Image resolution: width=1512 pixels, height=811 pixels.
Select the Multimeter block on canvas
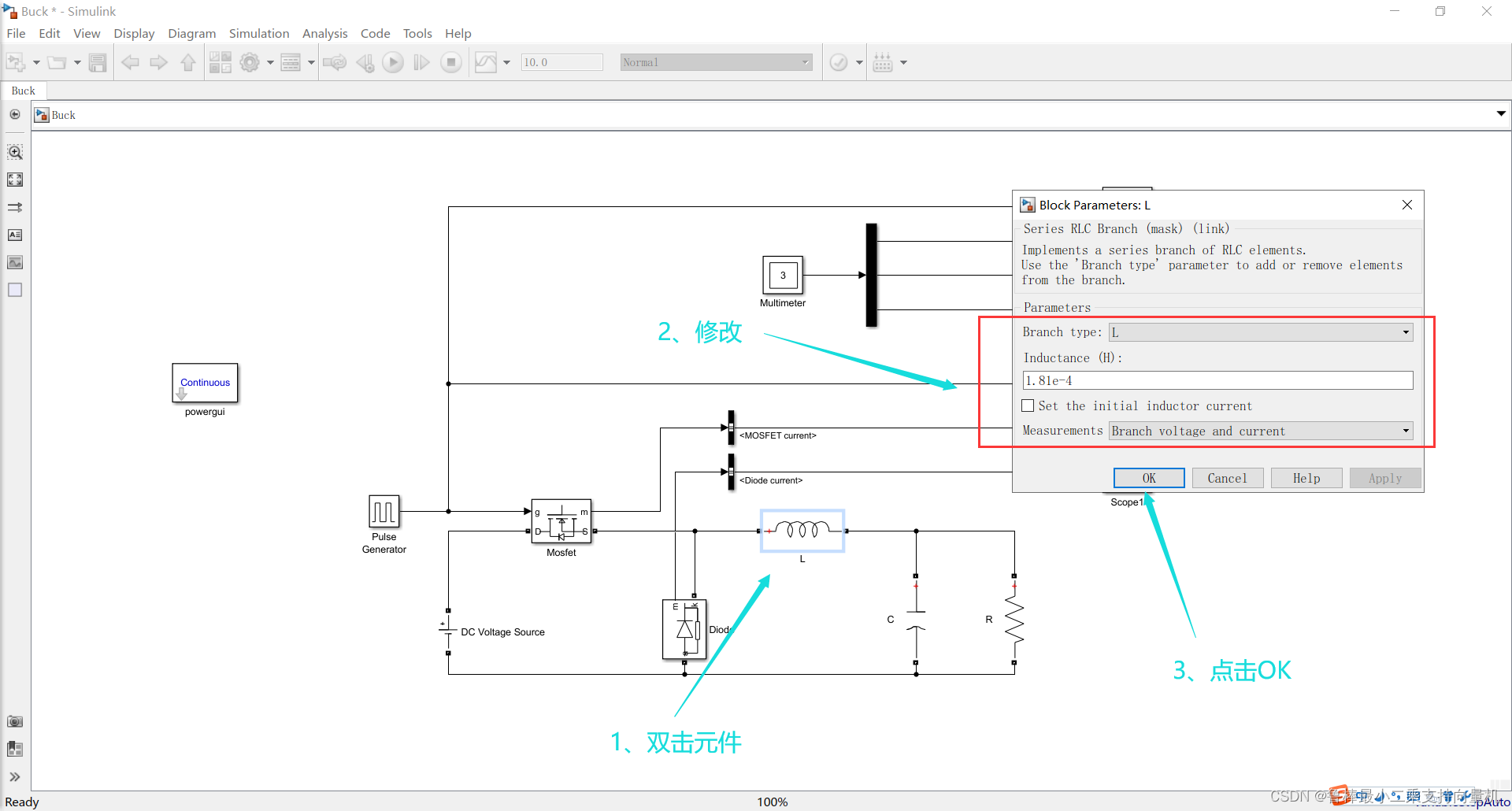(783, 275)
